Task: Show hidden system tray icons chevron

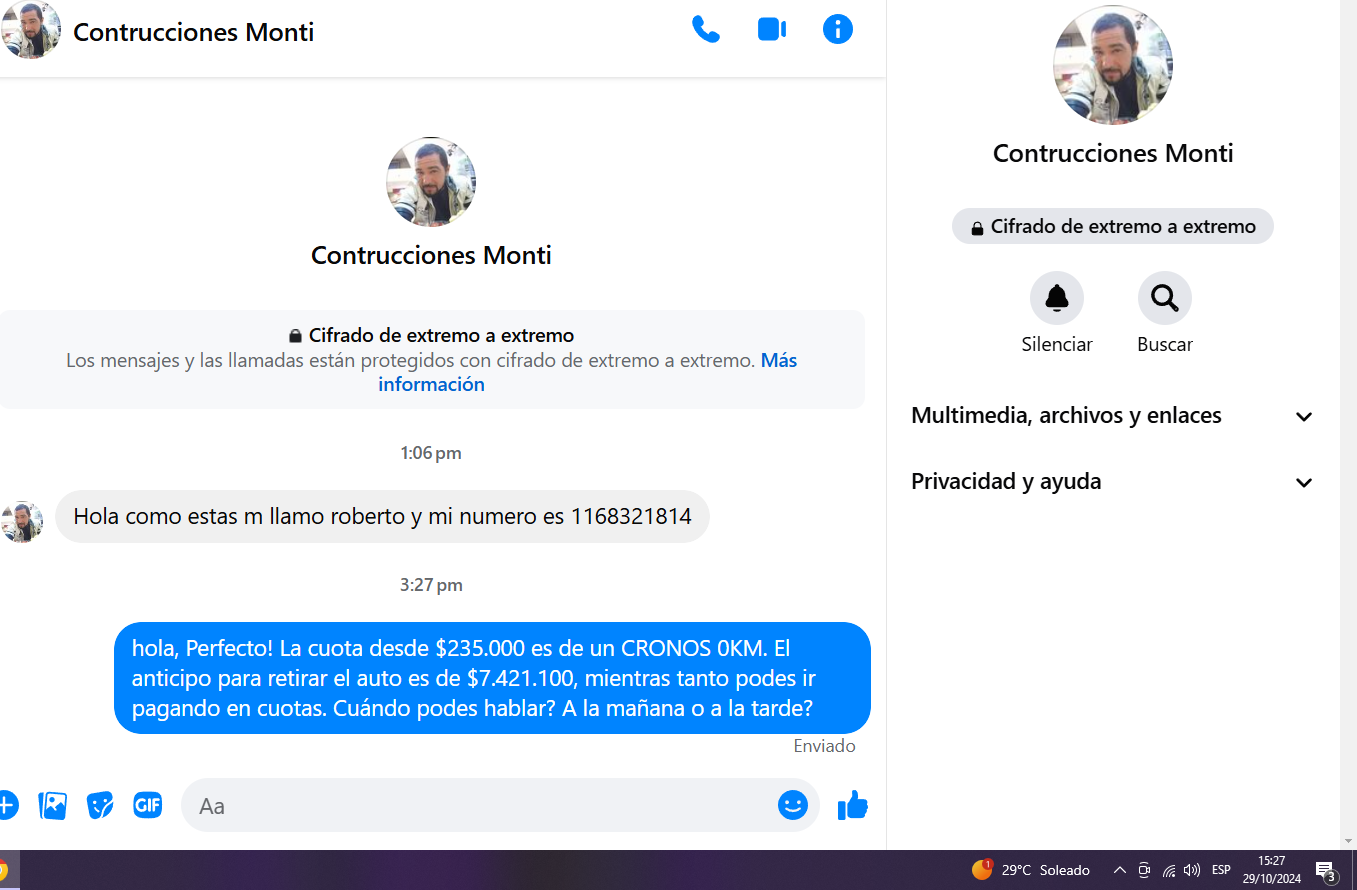Action: [x=1120, y=870]
